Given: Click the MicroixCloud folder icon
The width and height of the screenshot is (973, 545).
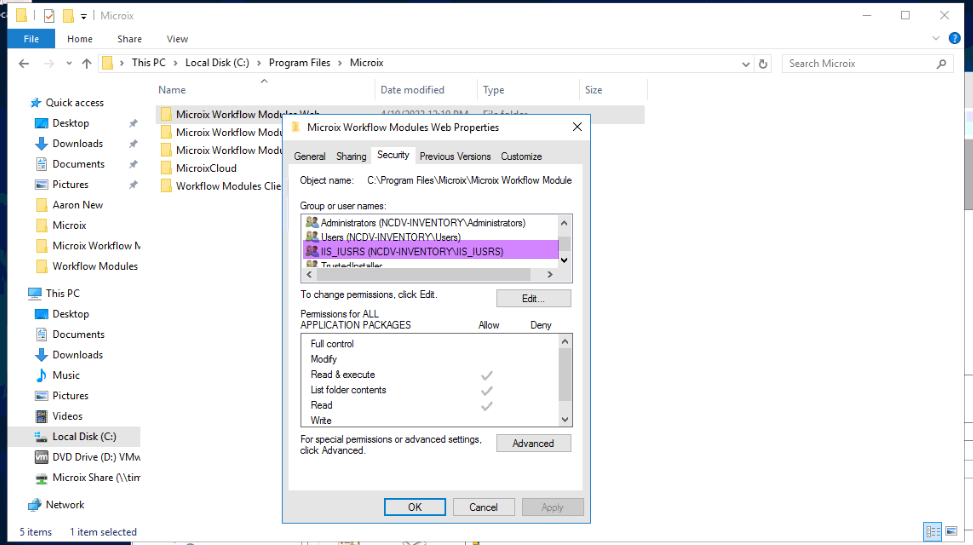Looking at the screenshot, I should point(166,168).
